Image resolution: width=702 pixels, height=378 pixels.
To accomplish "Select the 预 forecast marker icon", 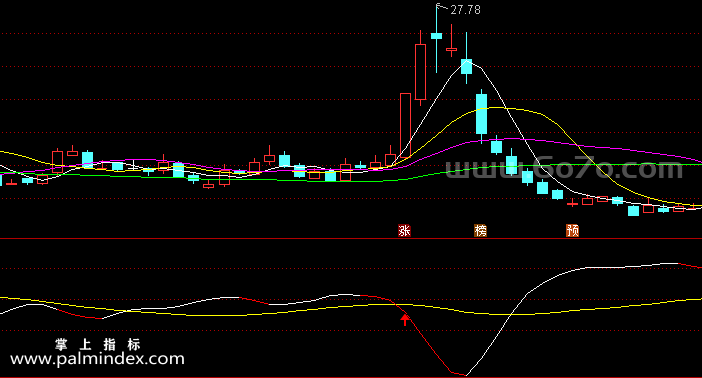I will [573, 231].
